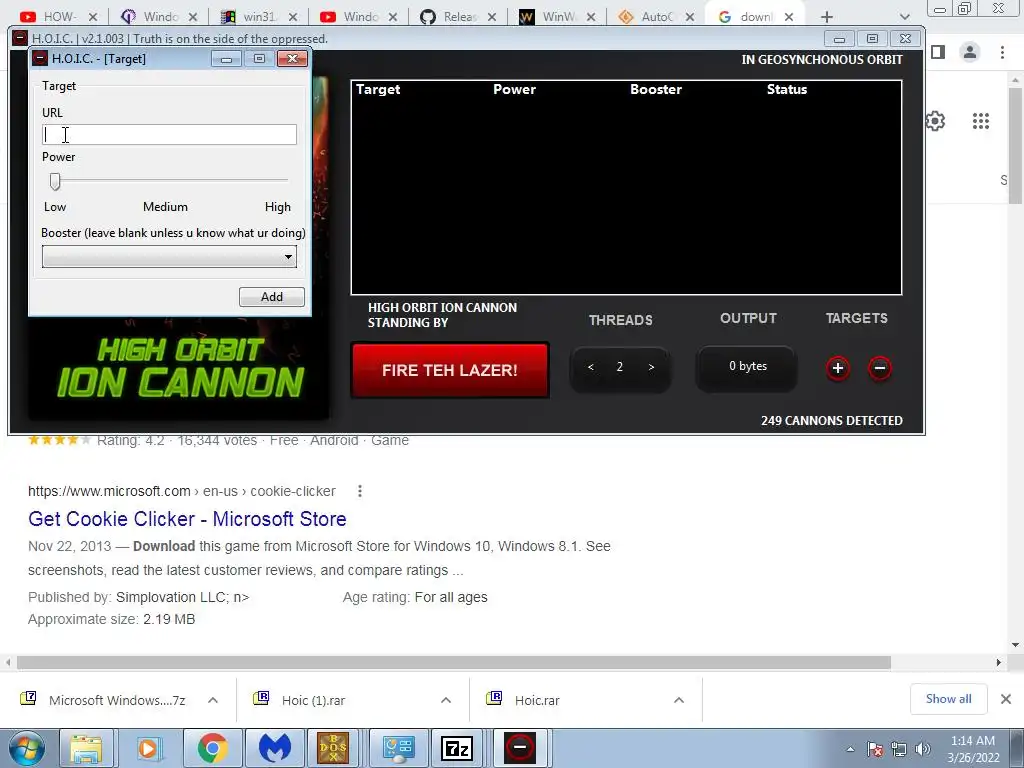Click FIRE TEH LAZER! button
1024x768 pixels.
450,370
